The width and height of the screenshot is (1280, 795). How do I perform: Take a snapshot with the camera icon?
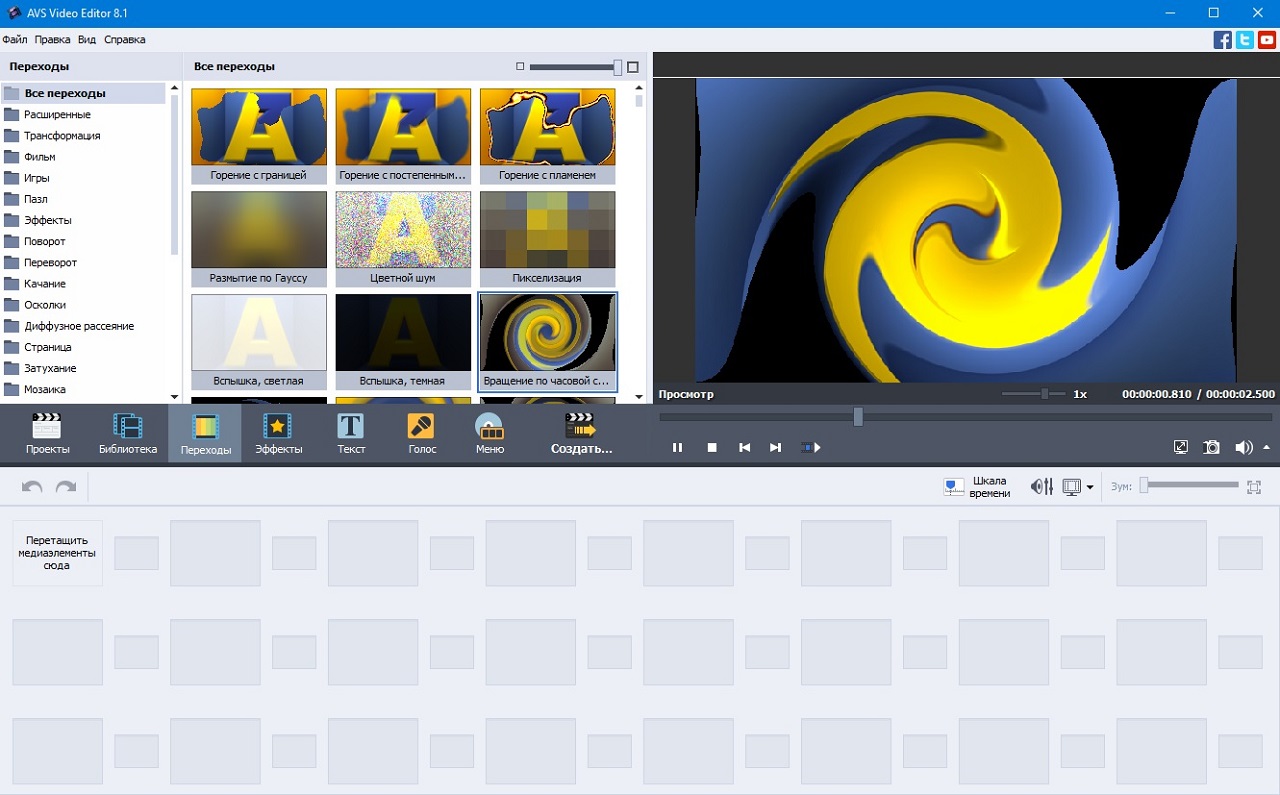point(1211,447)
